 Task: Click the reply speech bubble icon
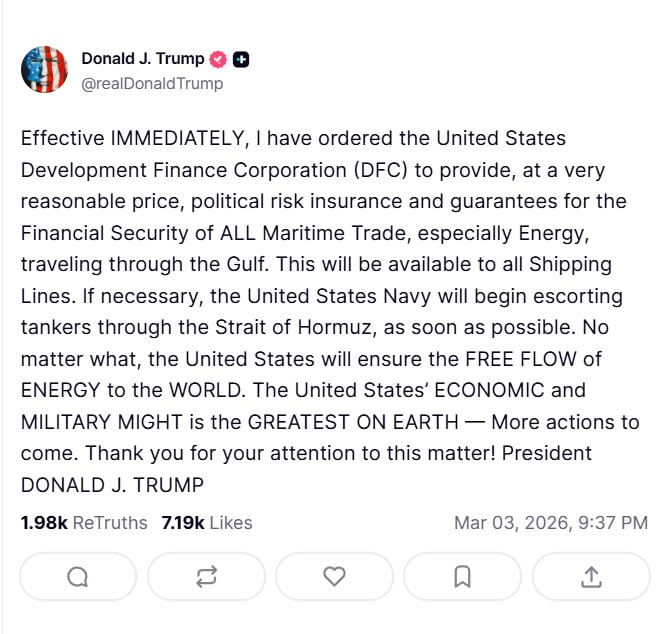click(x=78, y=576)
